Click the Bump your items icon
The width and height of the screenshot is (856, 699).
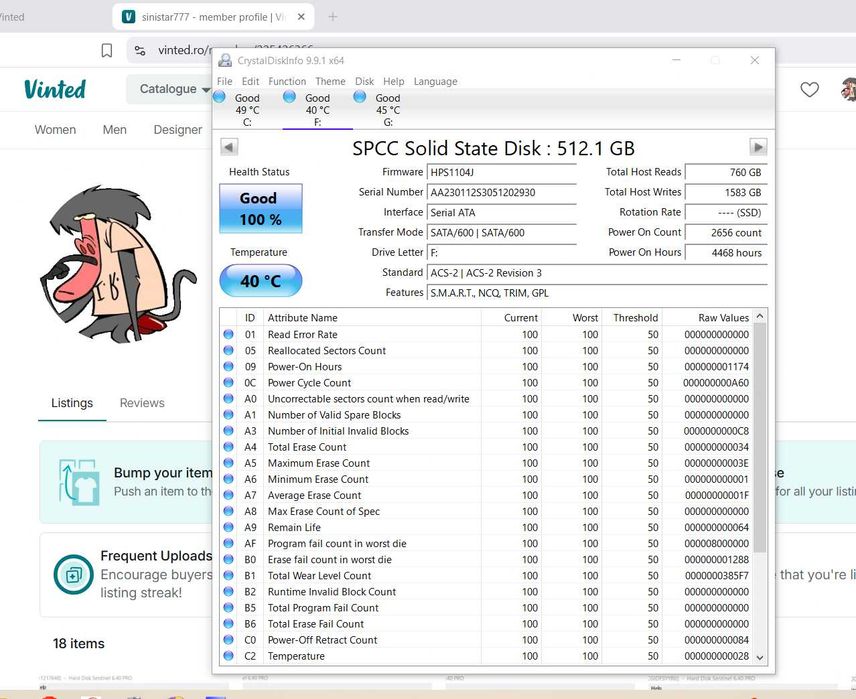coord(80,482)
